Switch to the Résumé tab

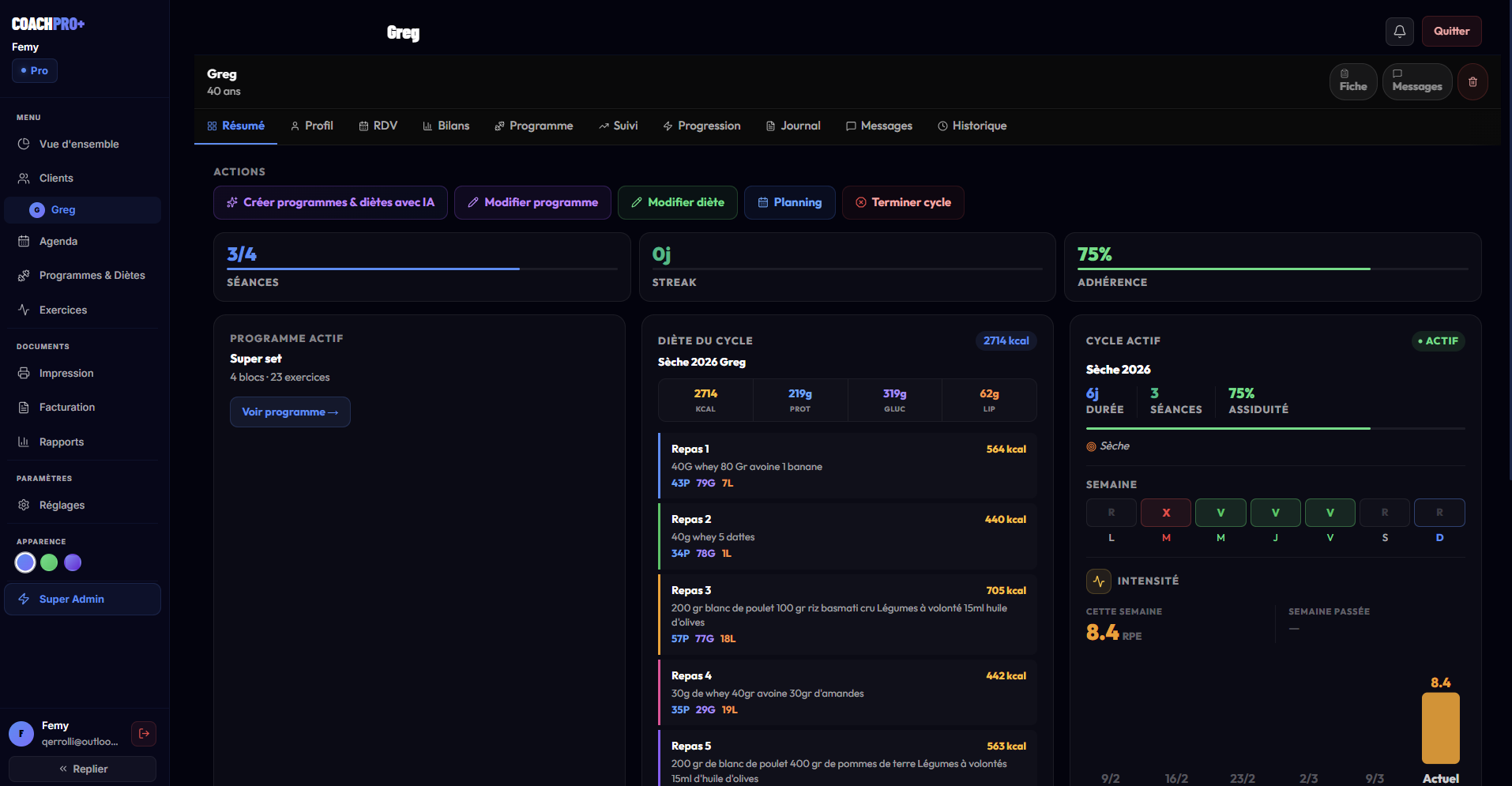(235, 126)
